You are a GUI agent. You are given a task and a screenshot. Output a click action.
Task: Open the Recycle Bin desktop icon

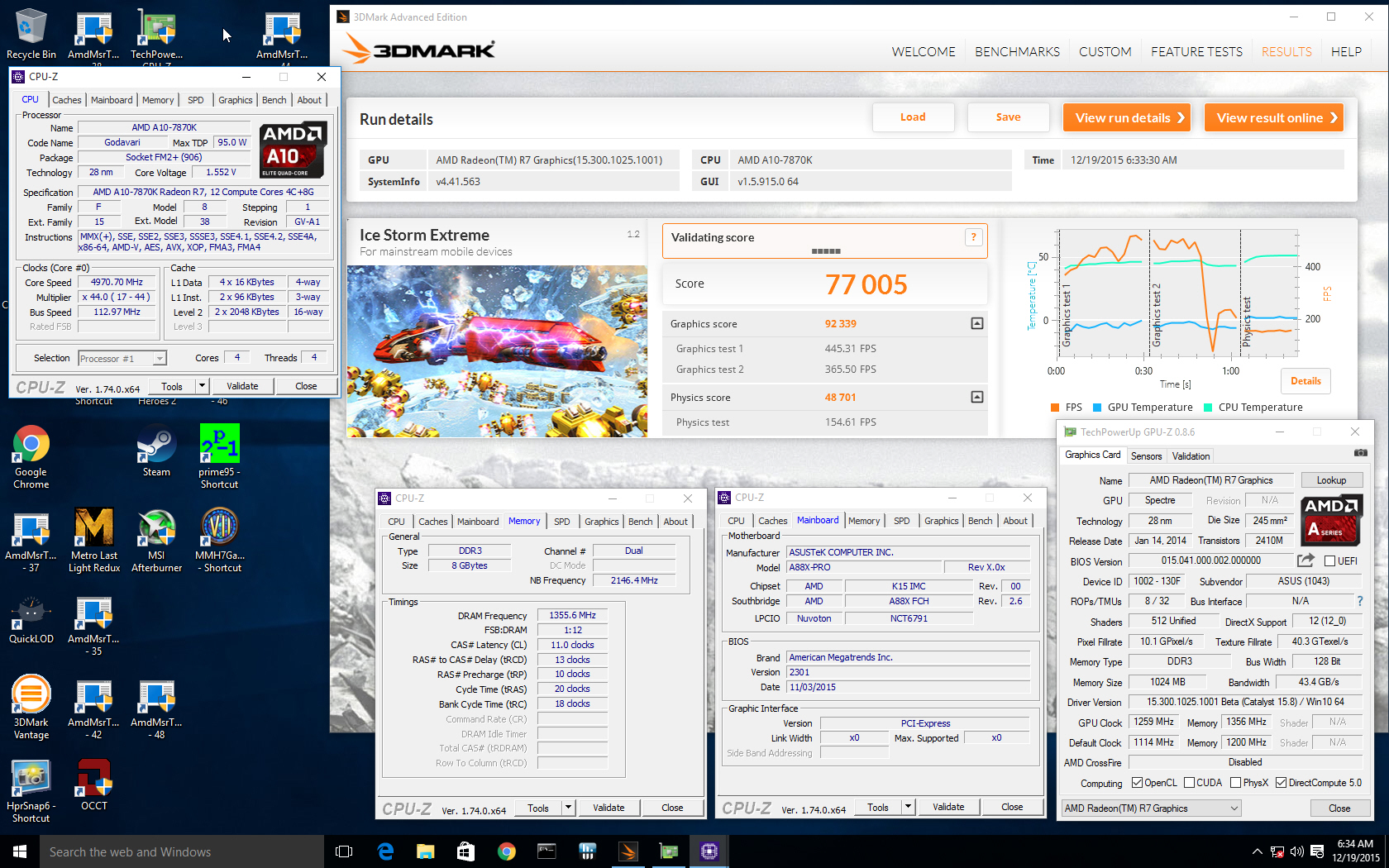[31, 33]
